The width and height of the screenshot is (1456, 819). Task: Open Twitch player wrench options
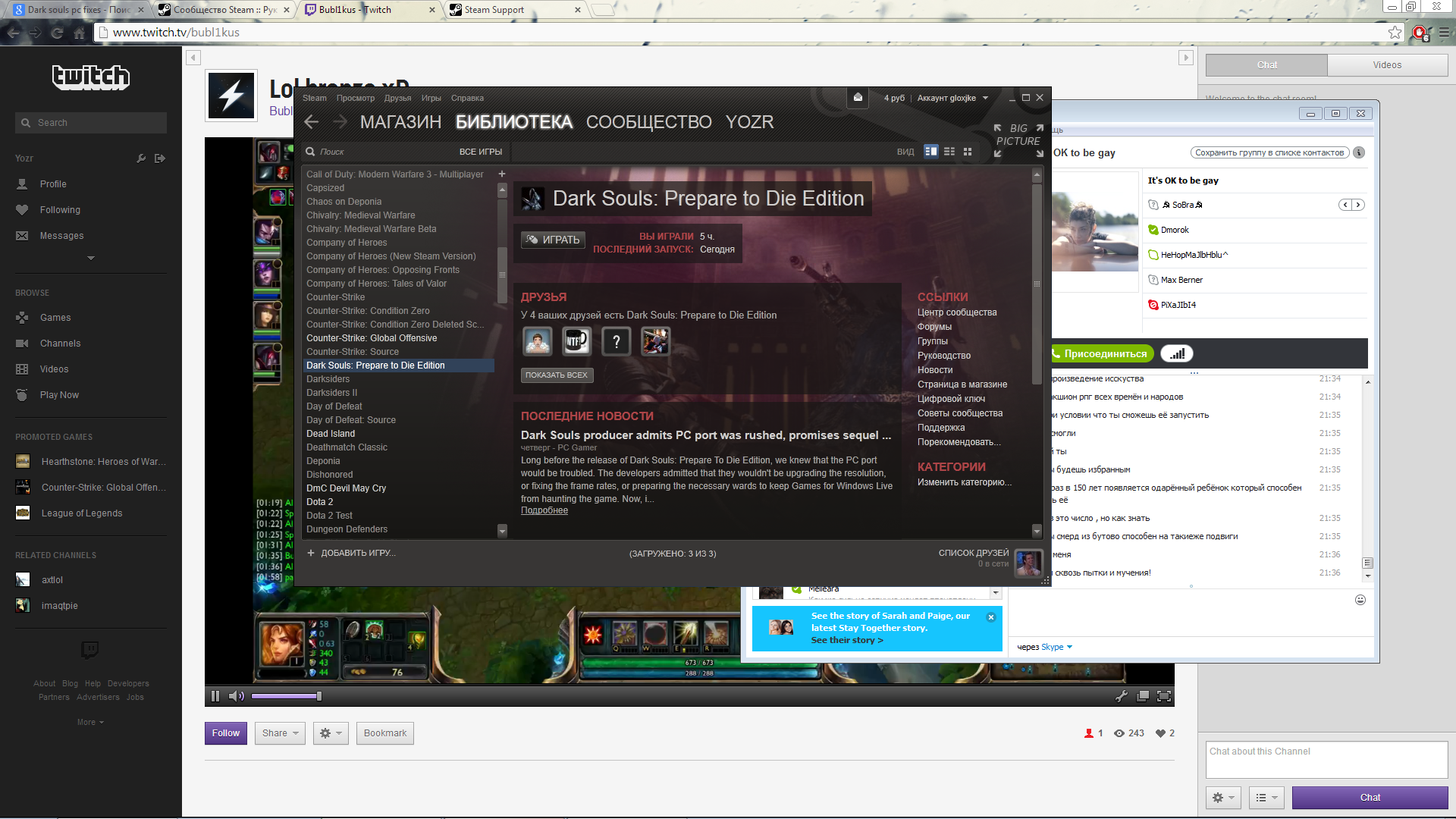click(x=1122, y=696)
